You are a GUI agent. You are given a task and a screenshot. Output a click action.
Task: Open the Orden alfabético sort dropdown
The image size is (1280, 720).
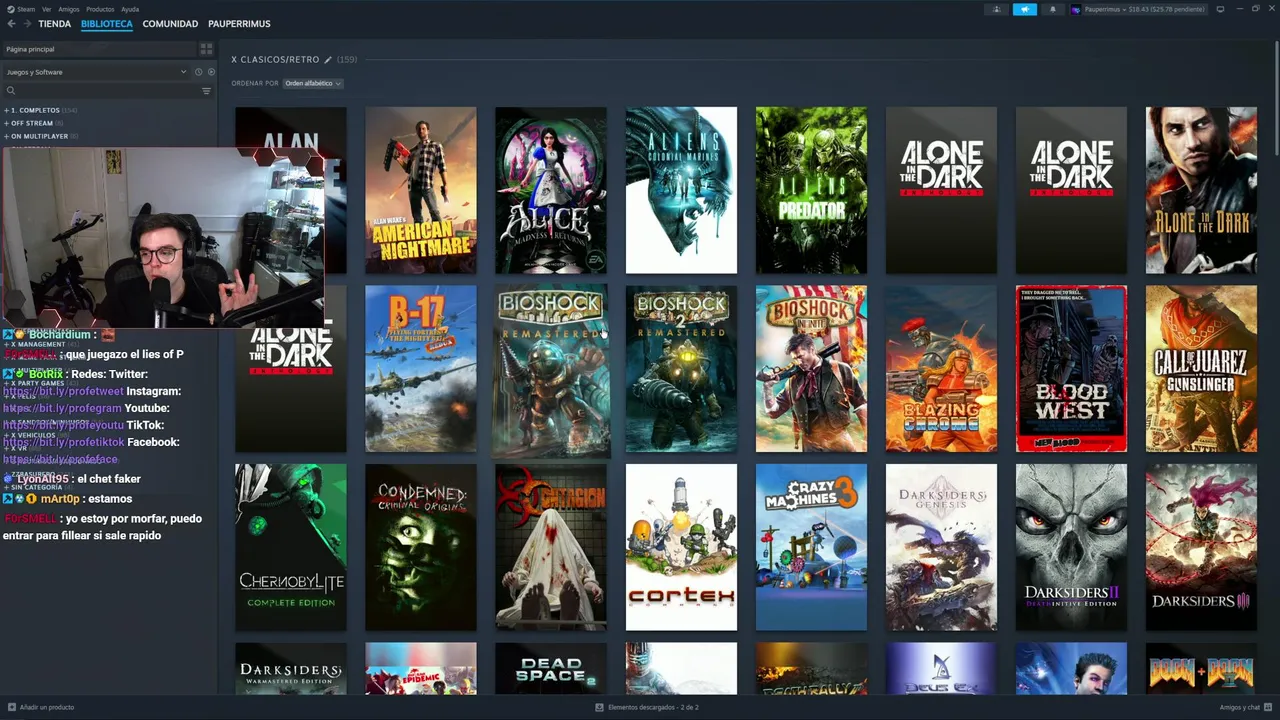tap(313, 83)
